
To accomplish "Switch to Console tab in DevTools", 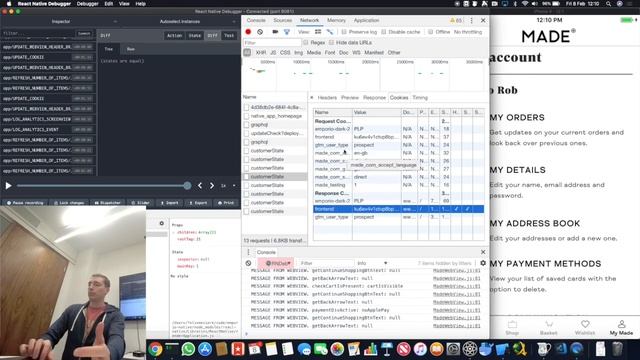I will pyautogui.click(x=256, y=20).
